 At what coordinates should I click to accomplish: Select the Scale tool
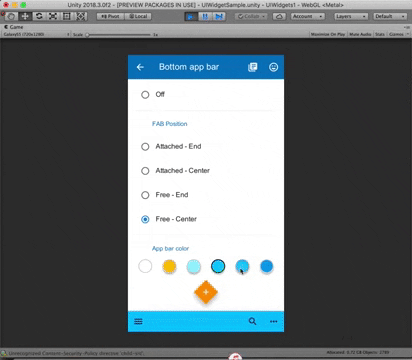pos(53,16)
